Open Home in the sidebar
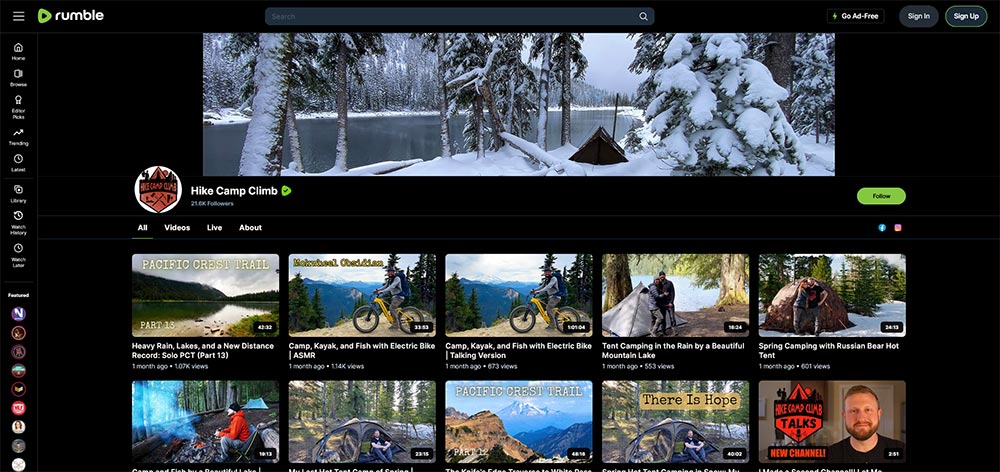Image resolution: width=1000 pixels, height=472 pixels. pos(18,52)
